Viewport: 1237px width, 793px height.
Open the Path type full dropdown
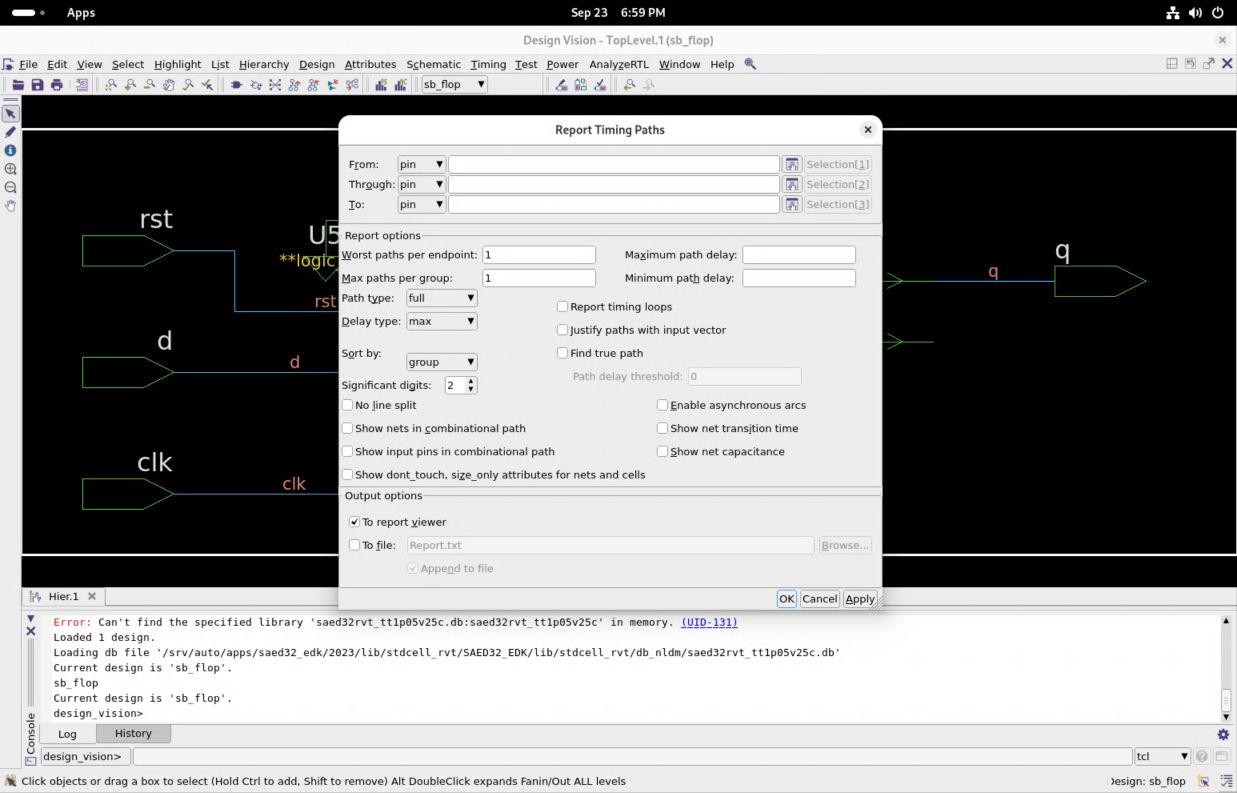[x=441, y=298]
